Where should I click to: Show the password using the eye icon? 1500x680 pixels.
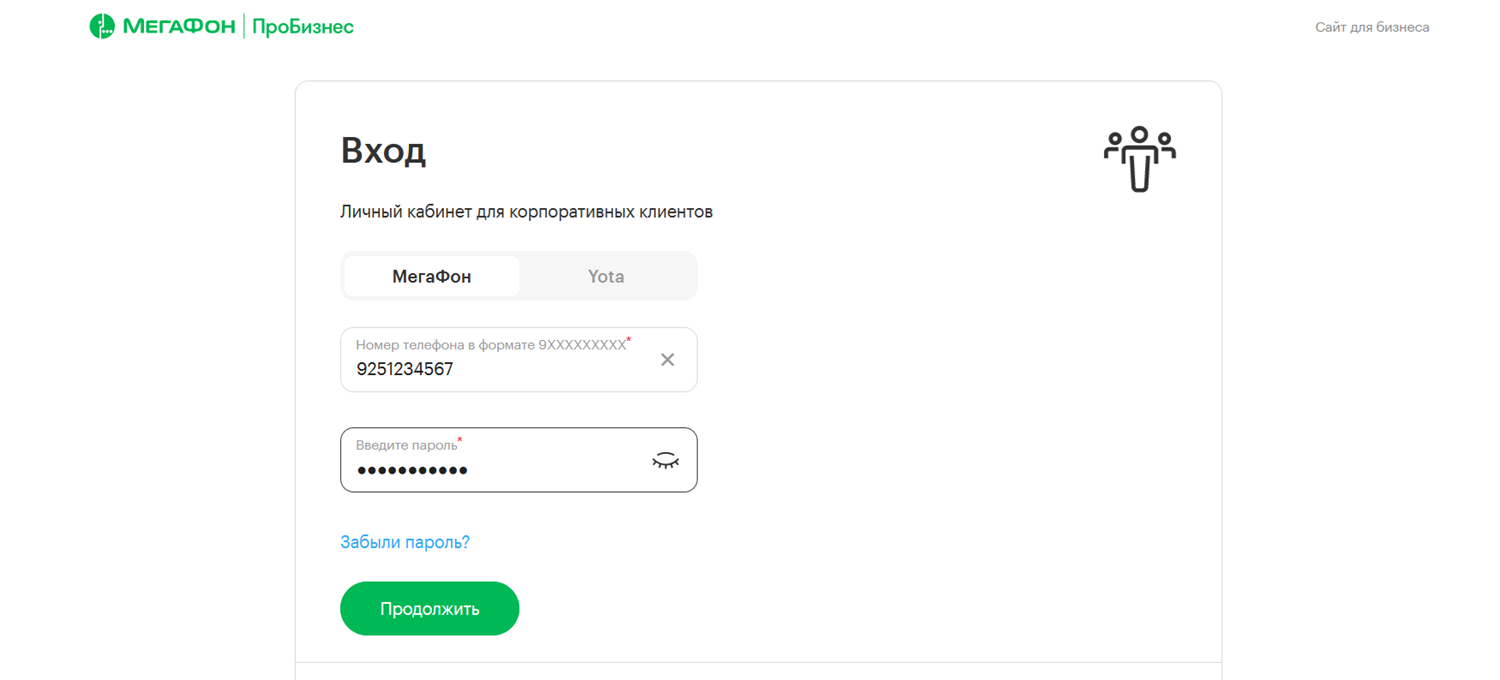tap(665, 460)
